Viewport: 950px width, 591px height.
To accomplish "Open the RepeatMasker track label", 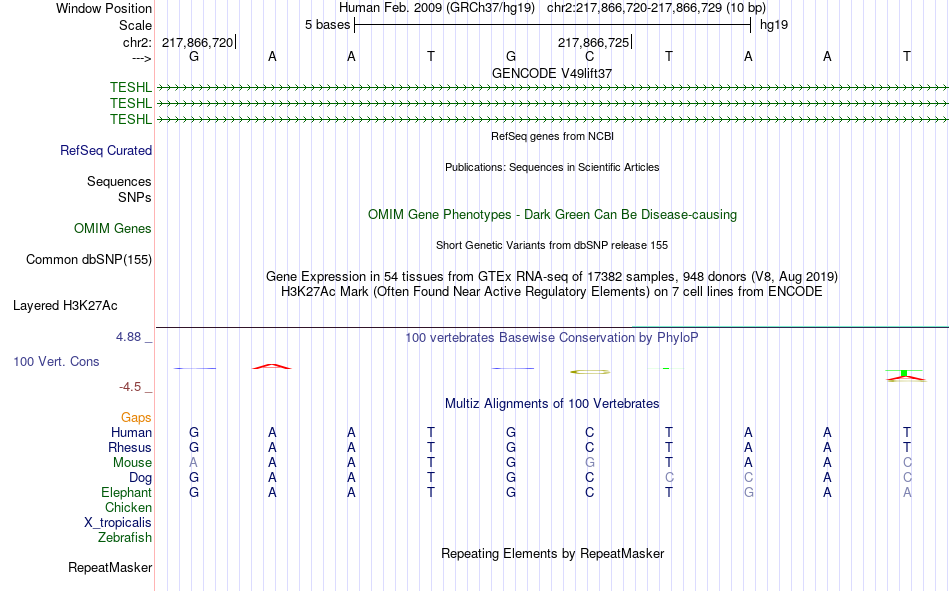I will tap(110, 567).
